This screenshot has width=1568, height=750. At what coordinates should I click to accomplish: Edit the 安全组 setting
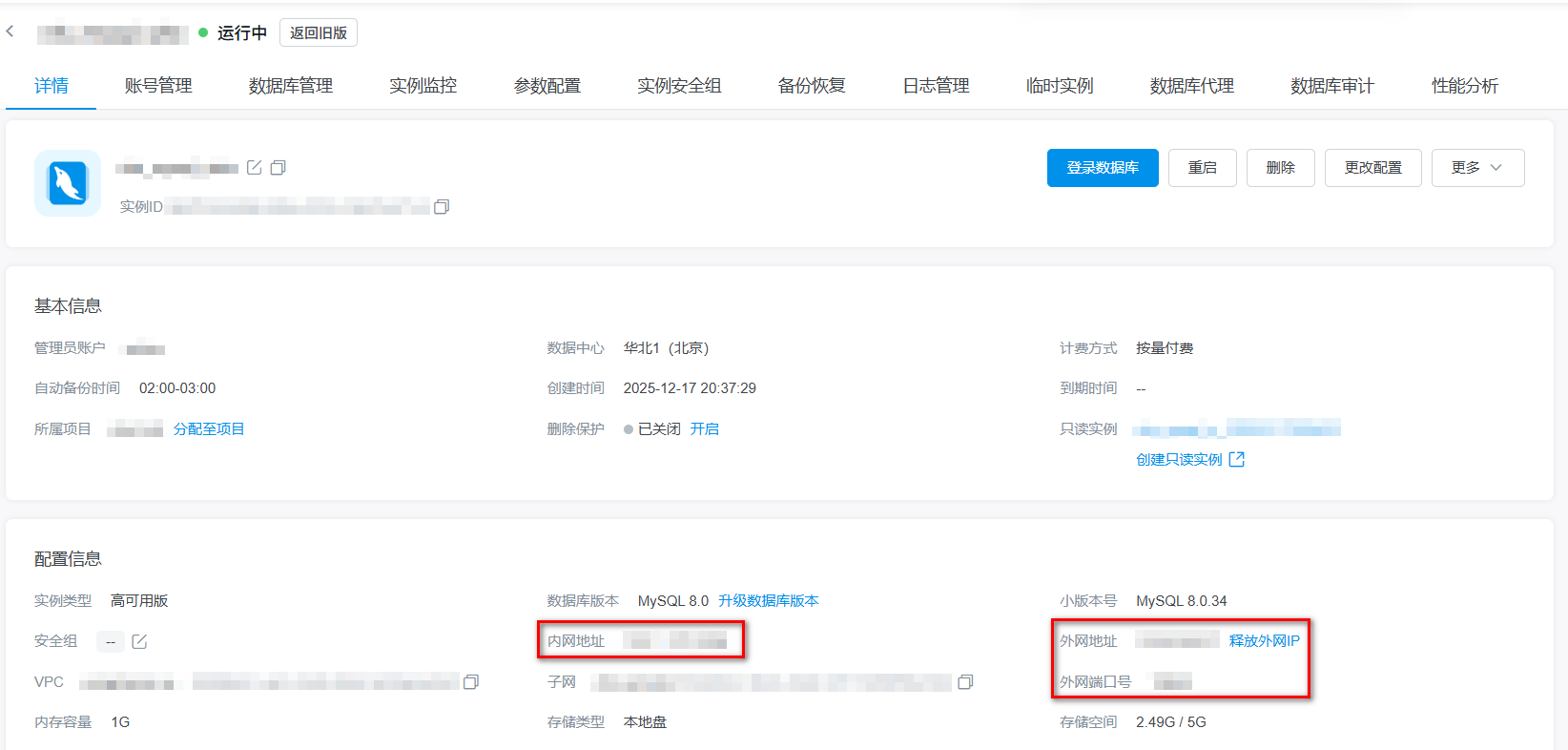(x=139, y=641)
